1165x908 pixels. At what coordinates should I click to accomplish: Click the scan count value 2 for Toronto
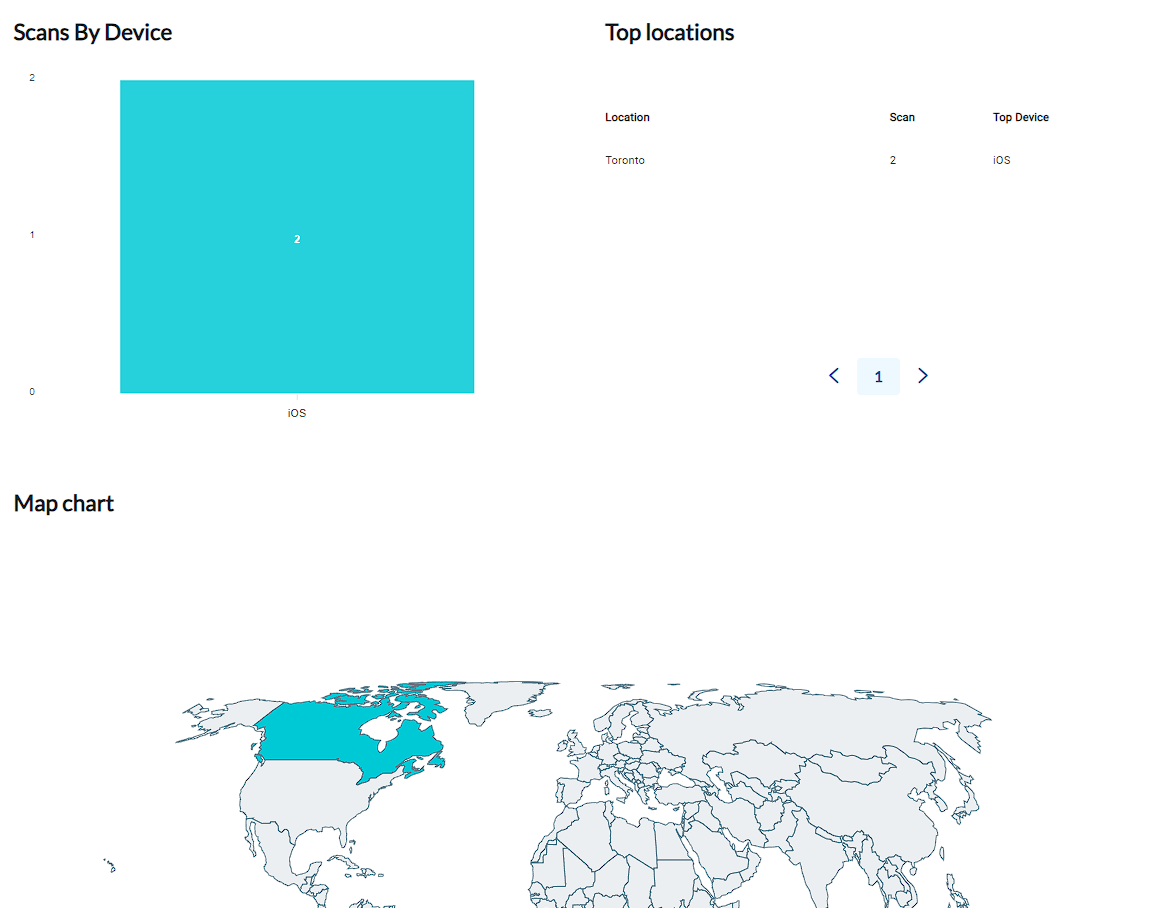(892, 160)
